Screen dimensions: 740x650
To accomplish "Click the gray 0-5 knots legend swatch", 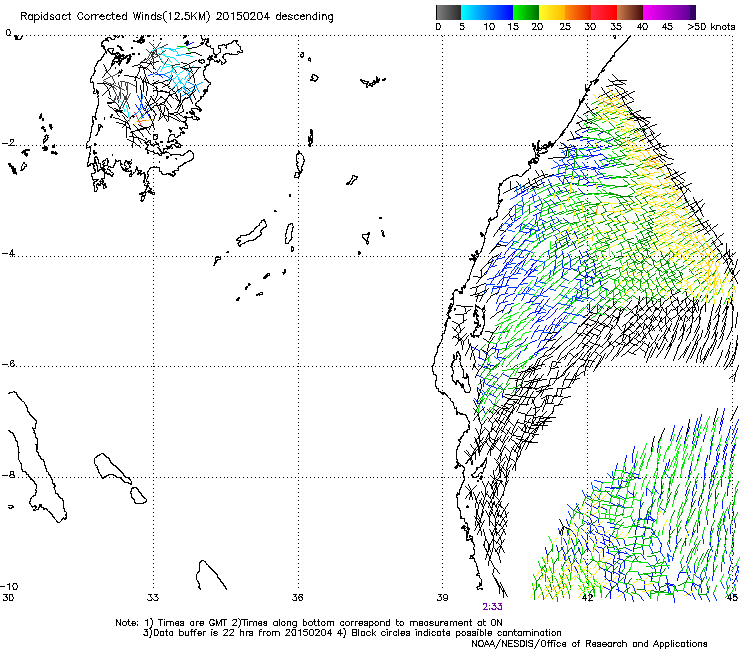I will pos(448,12).
